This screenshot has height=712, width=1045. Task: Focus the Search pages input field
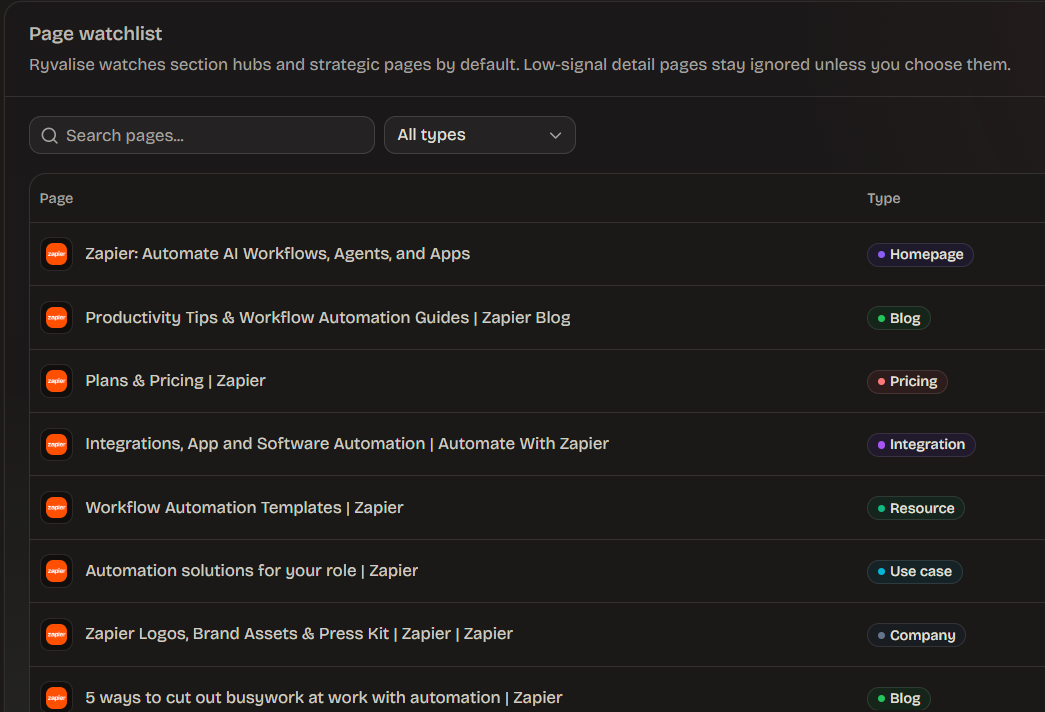coord(202,135)
